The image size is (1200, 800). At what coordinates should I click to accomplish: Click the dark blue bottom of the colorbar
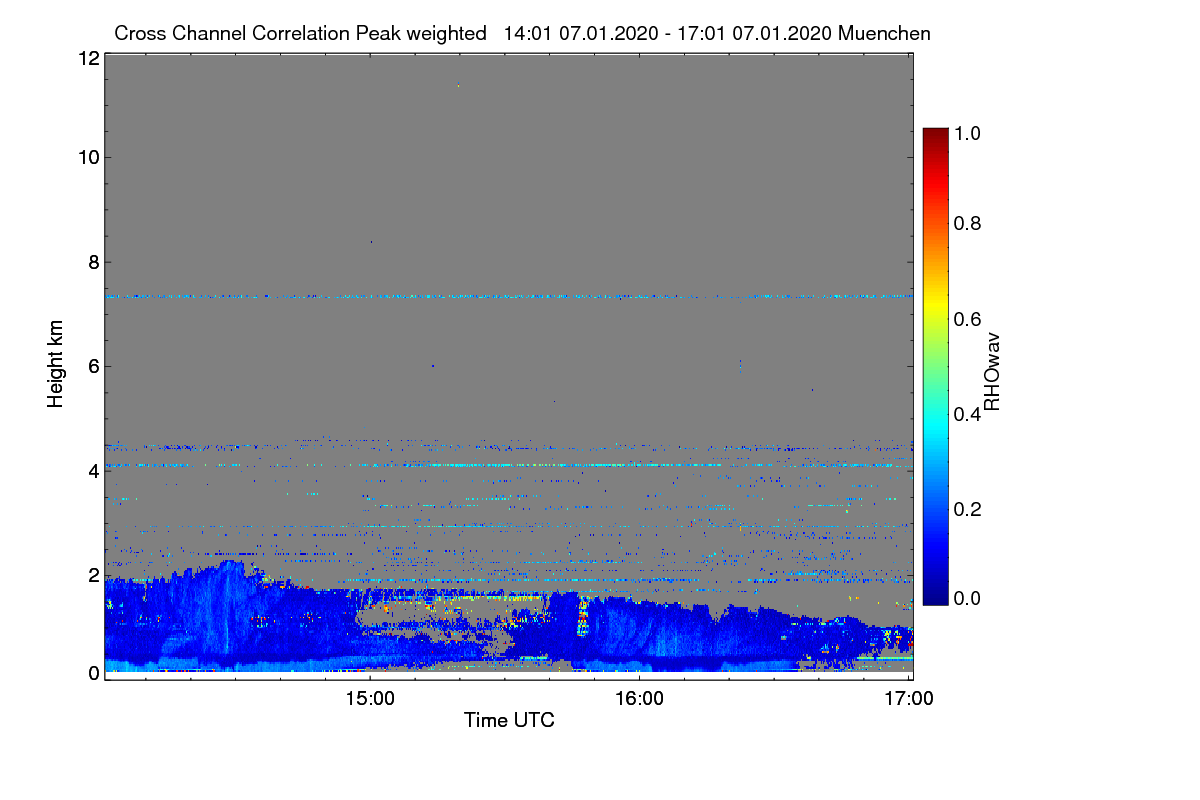tap(935, 597)
